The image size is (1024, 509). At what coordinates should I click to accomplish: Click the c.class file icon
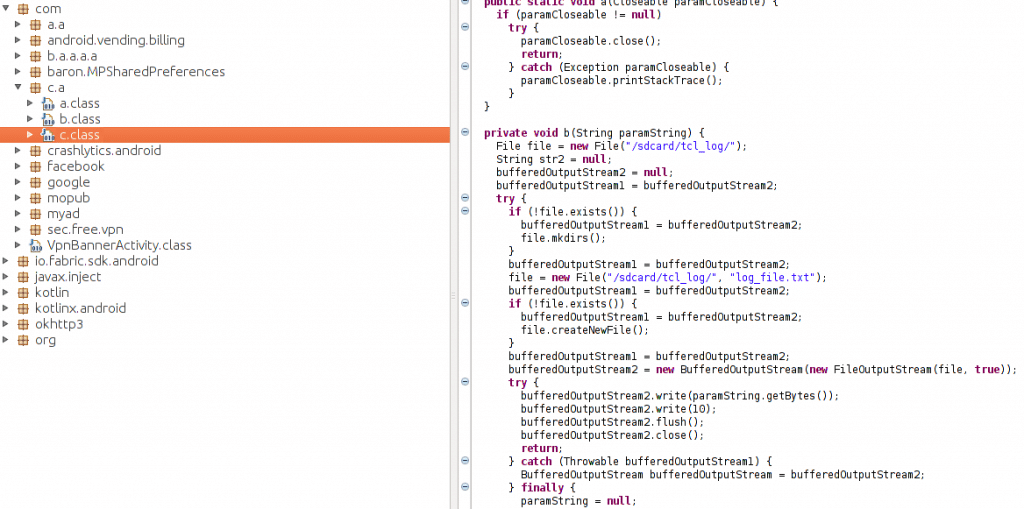tap(48, 135)
